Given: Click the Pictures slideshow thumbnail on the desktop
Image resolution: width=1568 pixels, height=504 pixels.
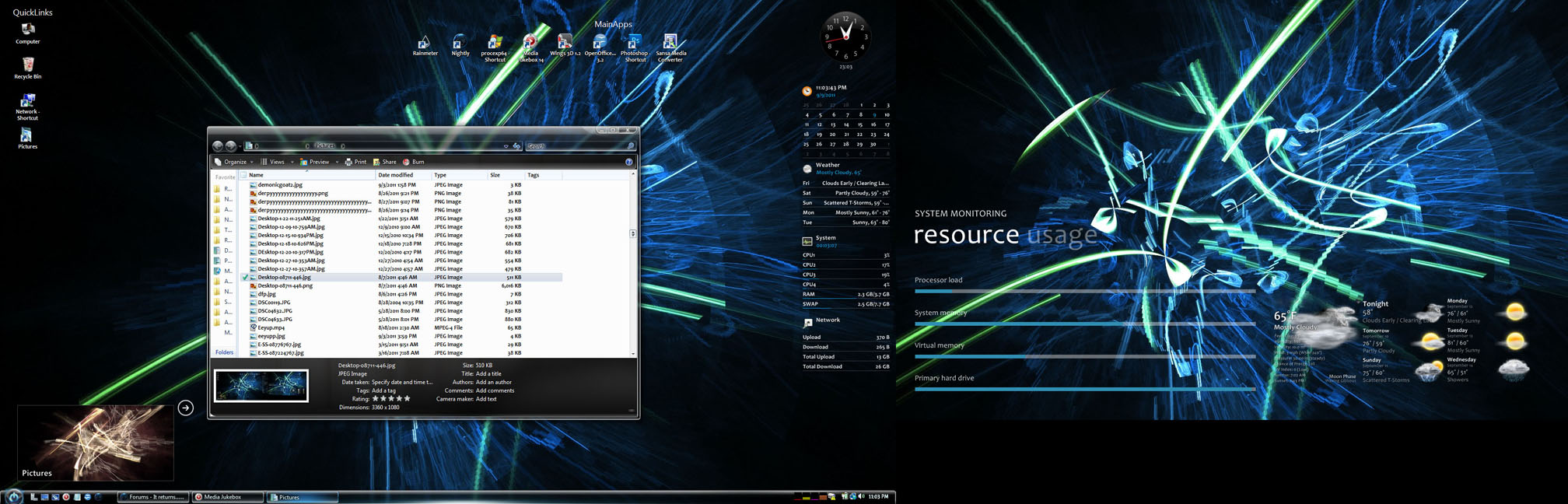Looking at the screenshot, I should click(x=96, y=443).
